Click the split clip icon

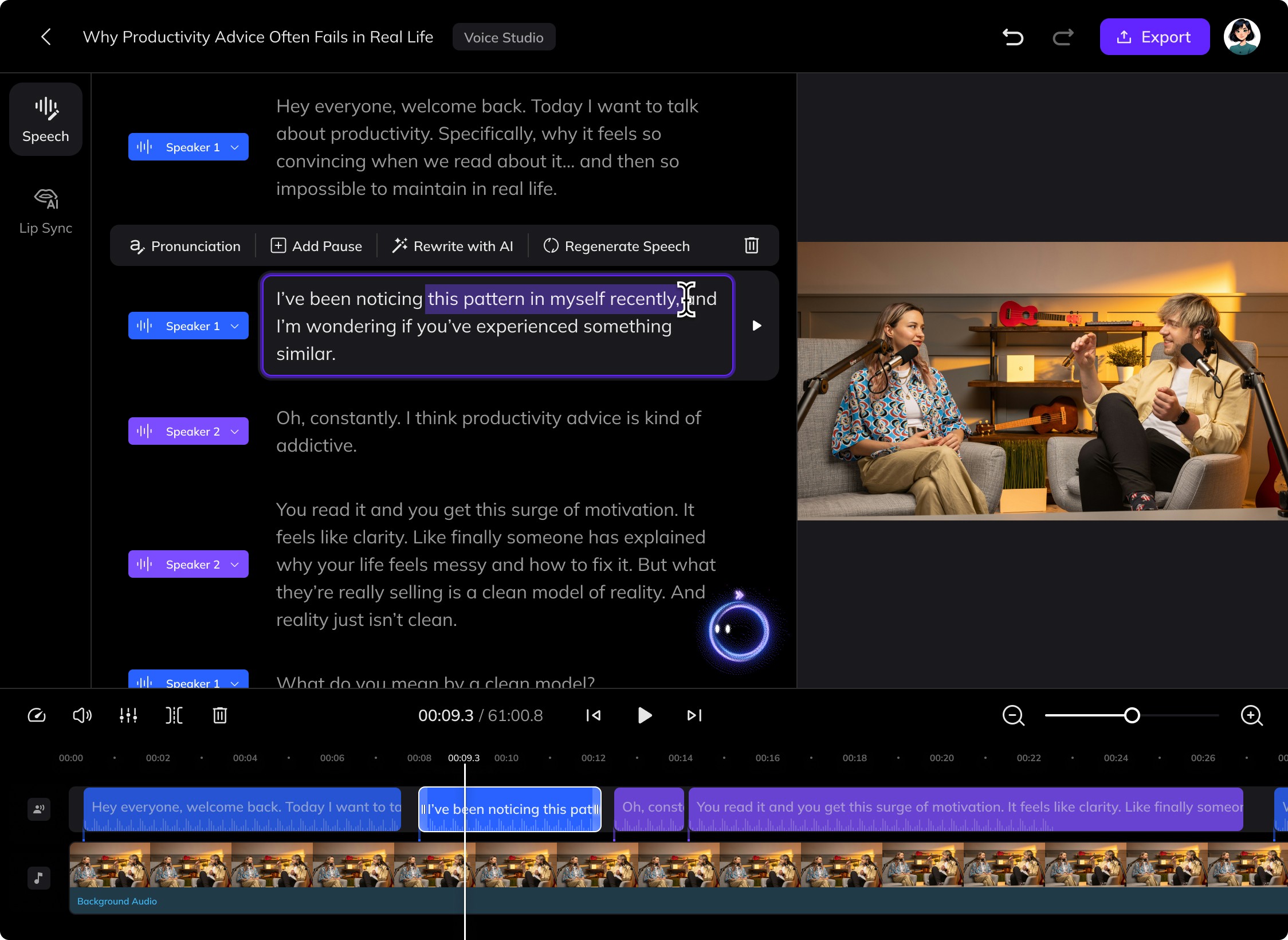(174, 715)
